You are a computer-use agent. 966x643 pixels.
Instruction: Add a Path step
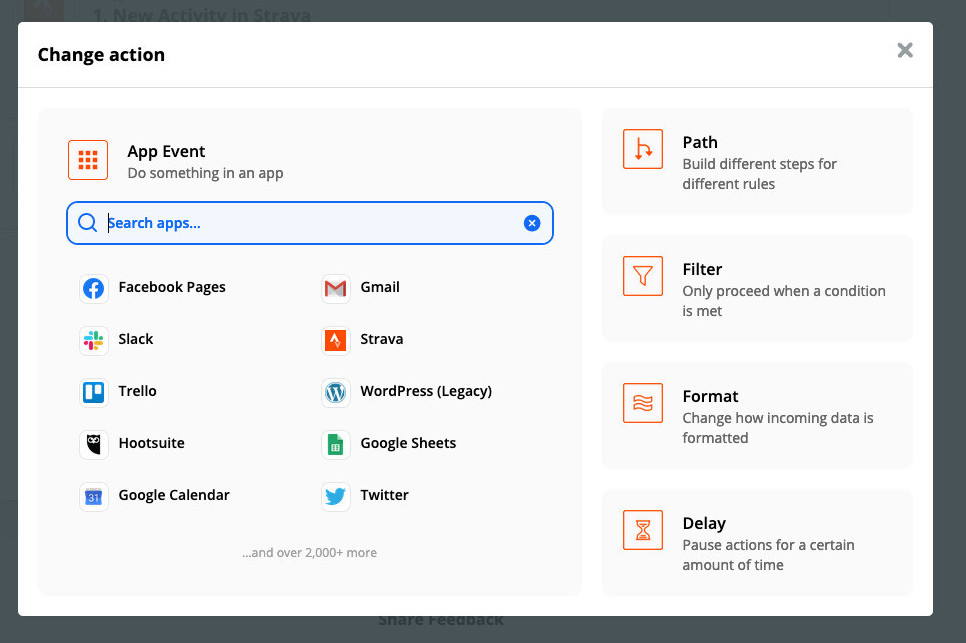pos(757,161)
